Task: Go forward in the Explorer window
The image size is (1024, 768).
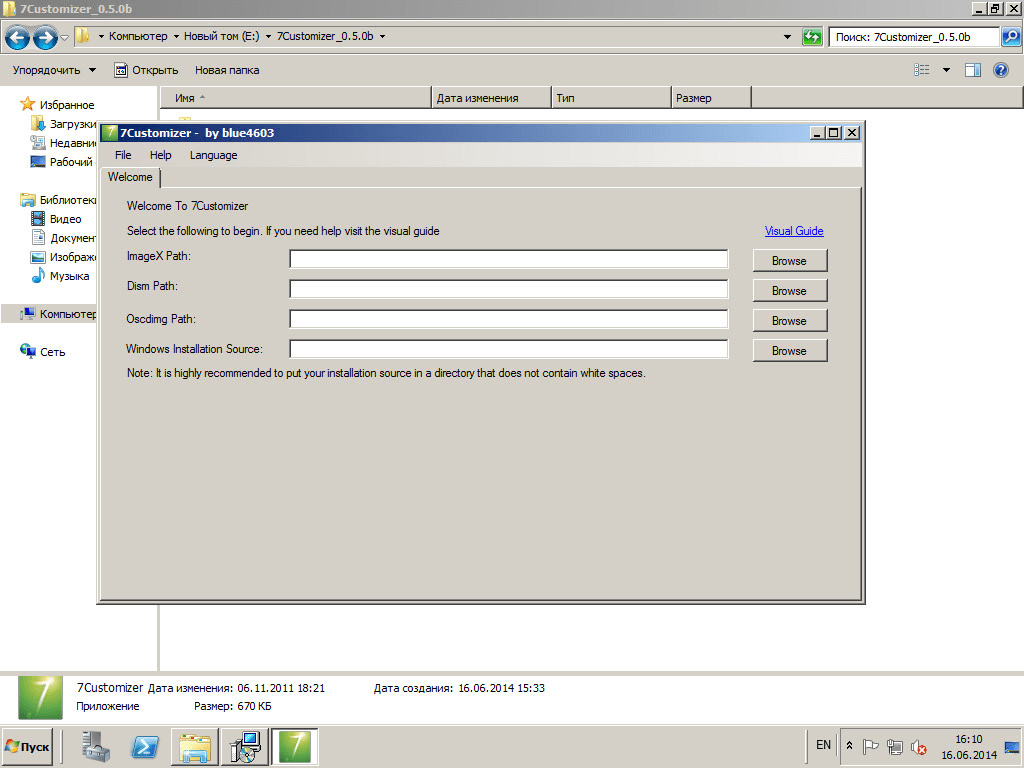Action: click(45, 37)
